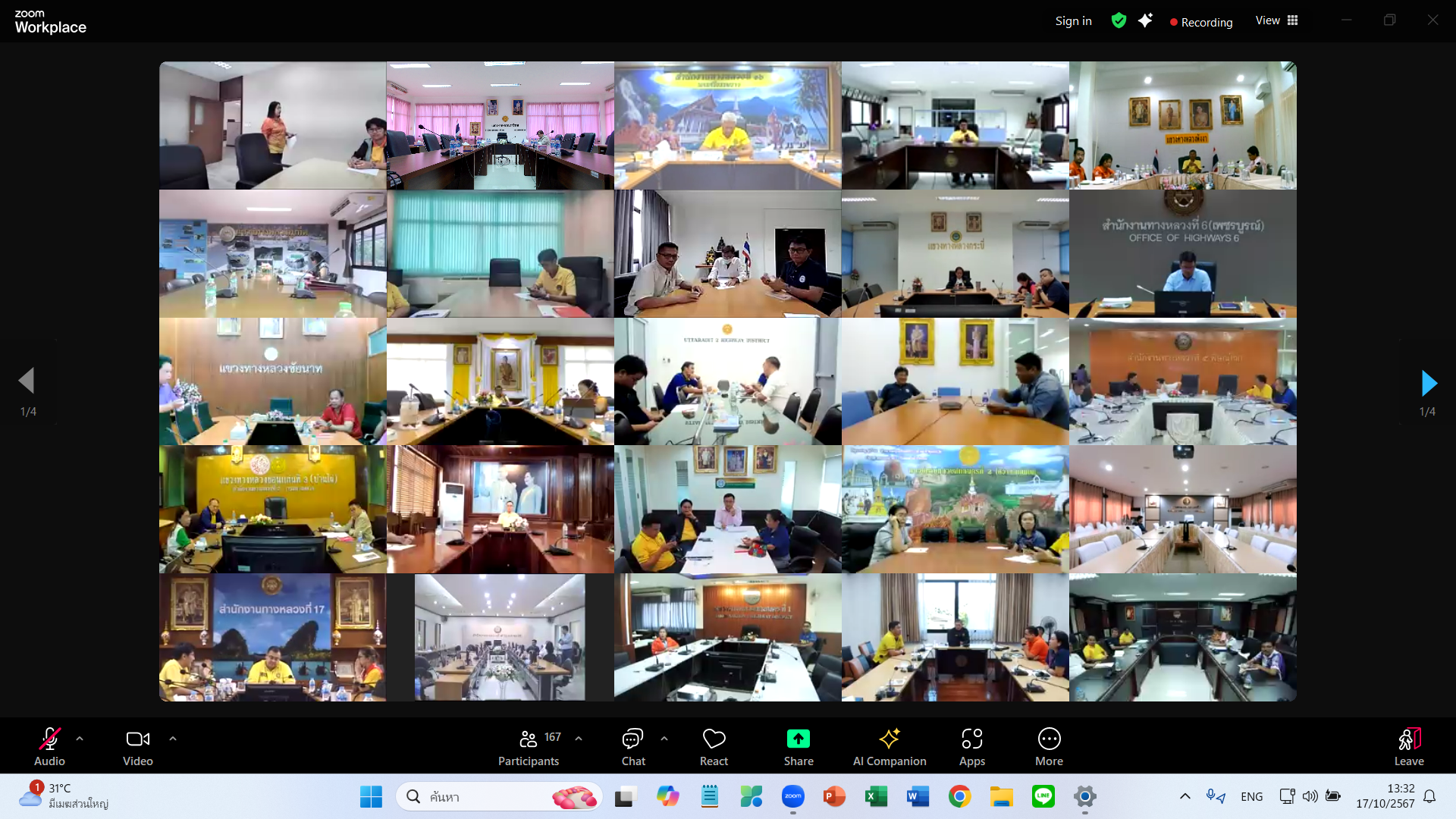Select the Office of Highways 6 video tile

point(1182,253)
